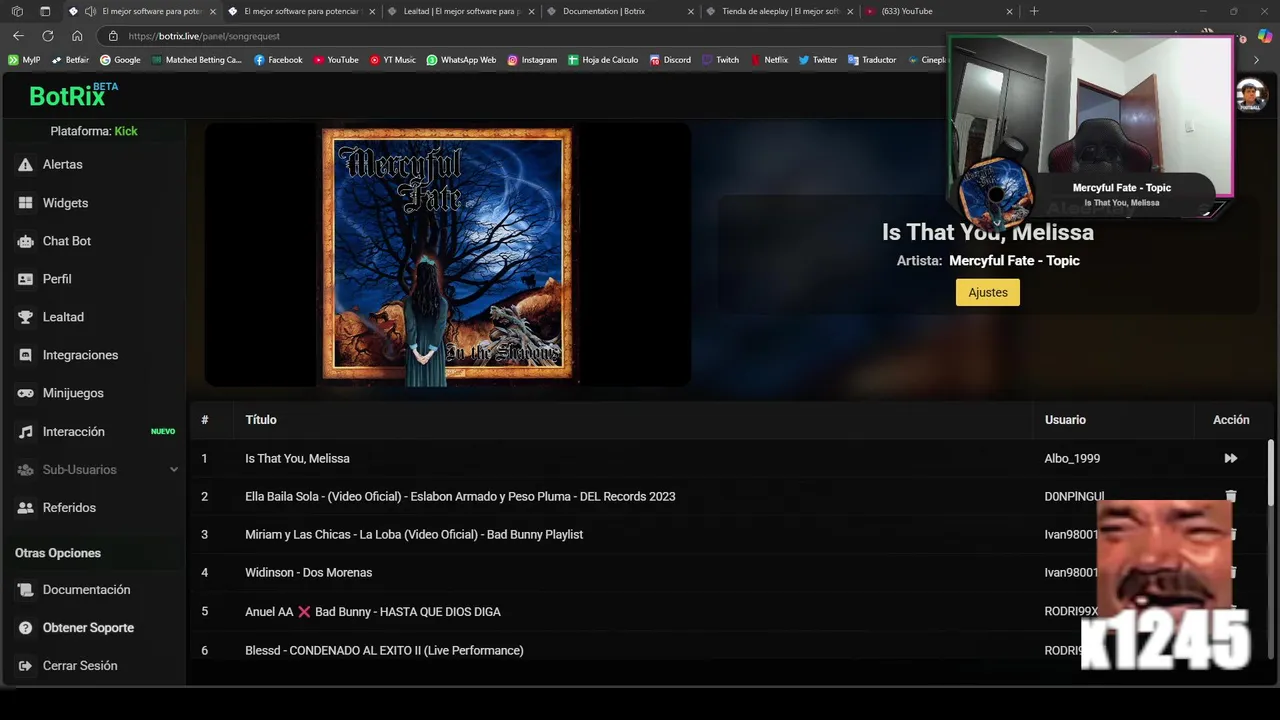This screenshot has height=720, width=1280.
Task: Click Obtener Soporte help link
Action: (x=88, y=628)
